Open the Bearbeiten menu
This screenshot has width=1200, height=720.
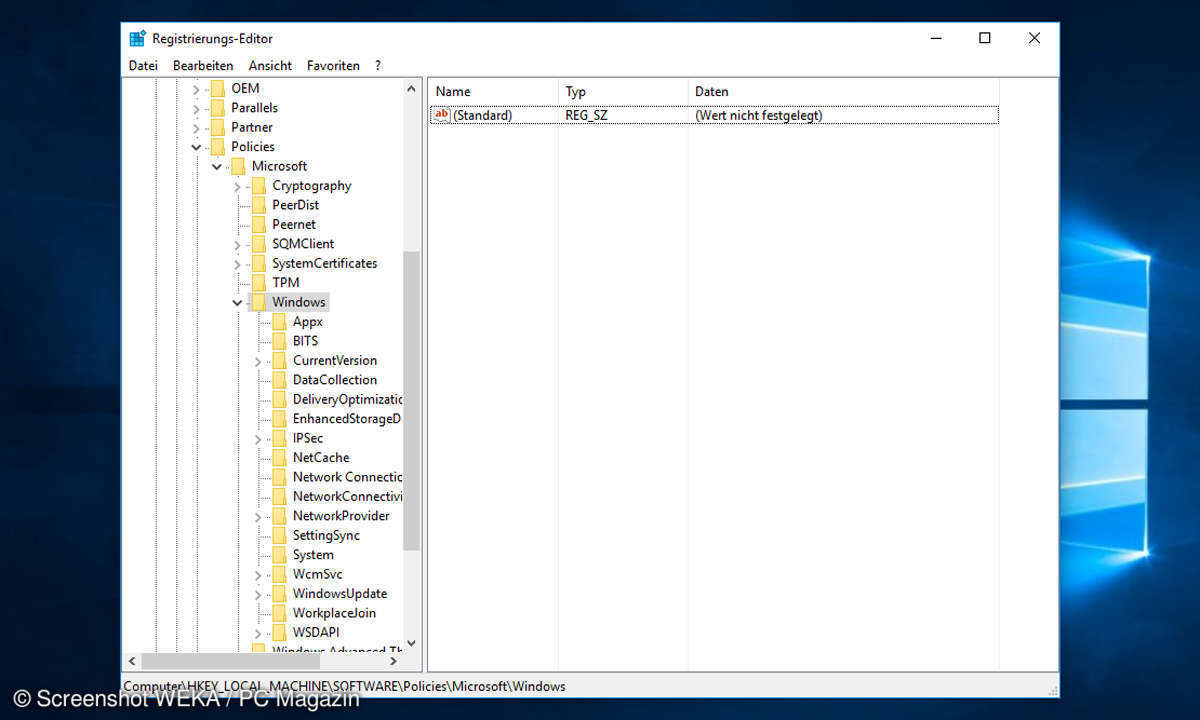[x=203, y=66]
